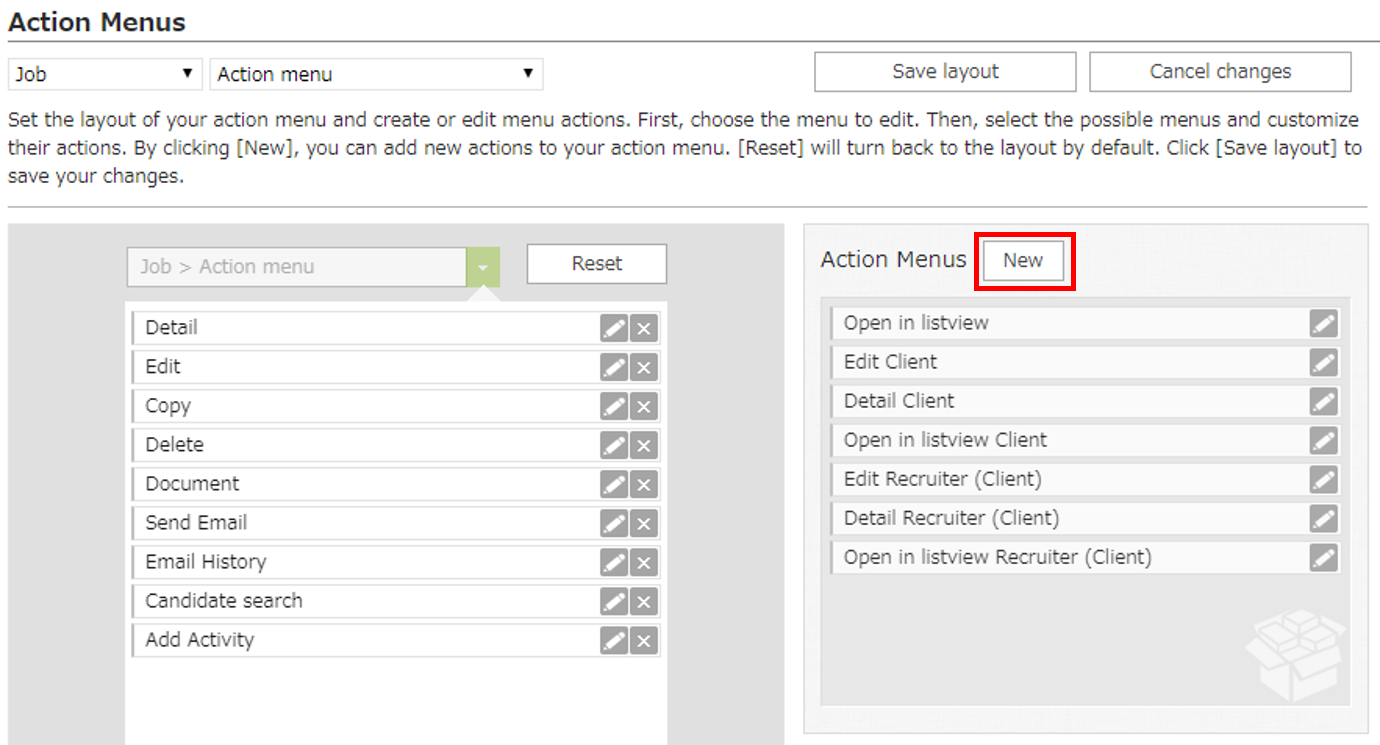This screenshot has width=1380, height=745.
Task: Edit the Candidate search action
Action: pyautogui.click(x=613, y=601)
